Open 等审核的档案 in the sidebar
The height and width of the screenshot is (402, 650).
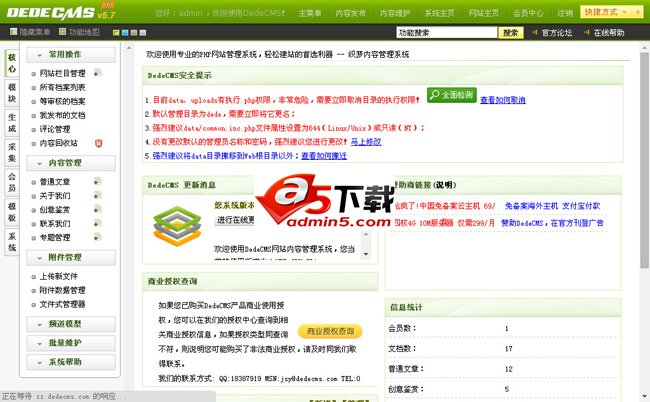click(63, 101)
